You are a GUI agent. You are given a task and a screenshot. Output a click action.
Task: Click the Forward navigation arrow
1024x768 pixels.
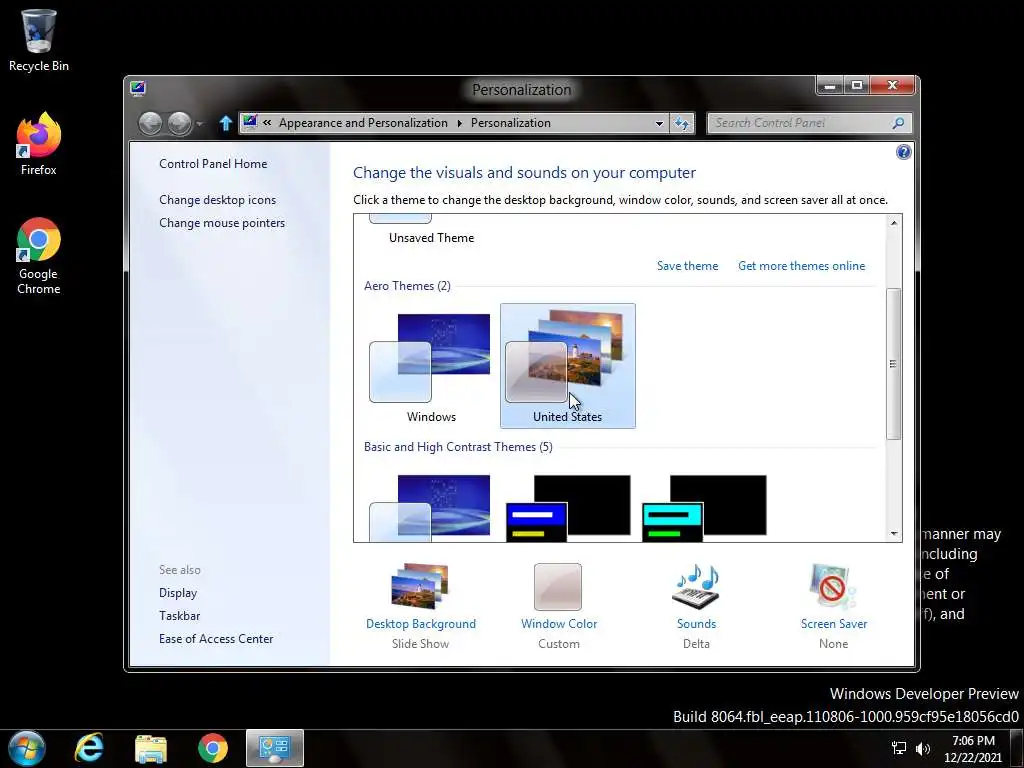tap(180, 123)
